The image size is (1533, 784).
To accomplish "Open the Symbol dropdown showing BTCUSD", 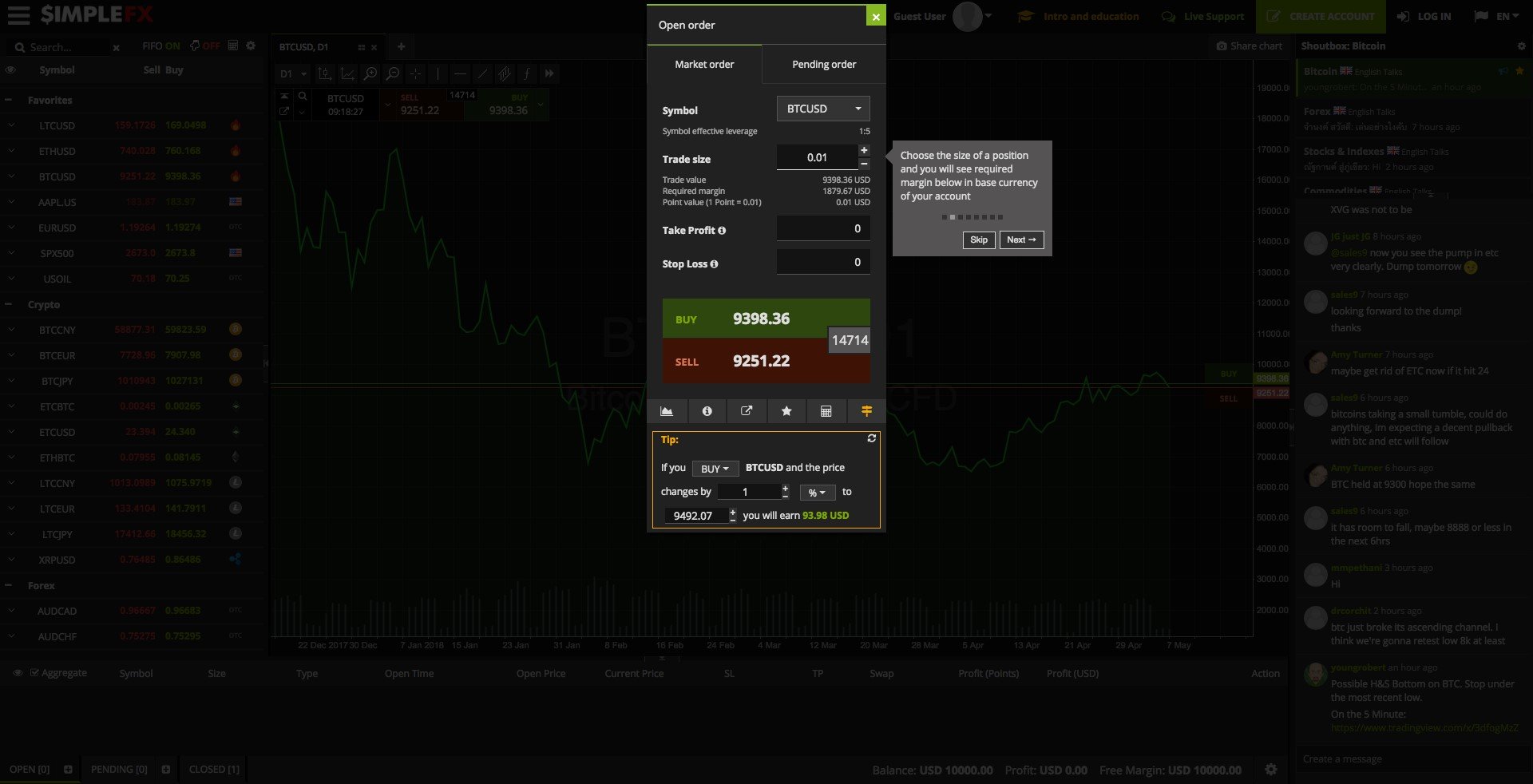I will 822,109.
